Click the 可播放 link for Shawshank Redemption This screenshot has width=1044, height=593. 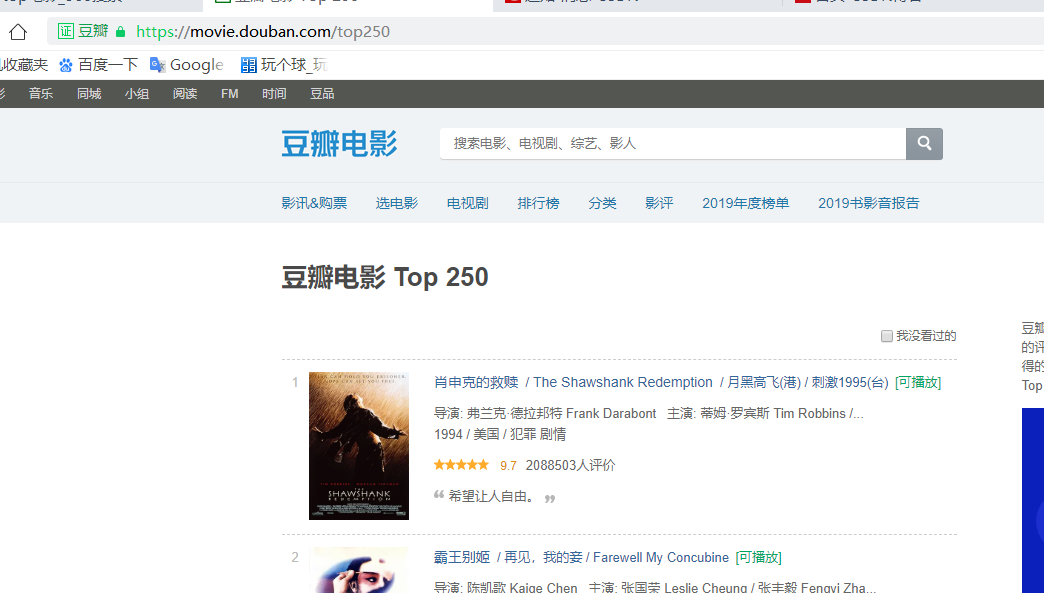click(x=918, y=381)
